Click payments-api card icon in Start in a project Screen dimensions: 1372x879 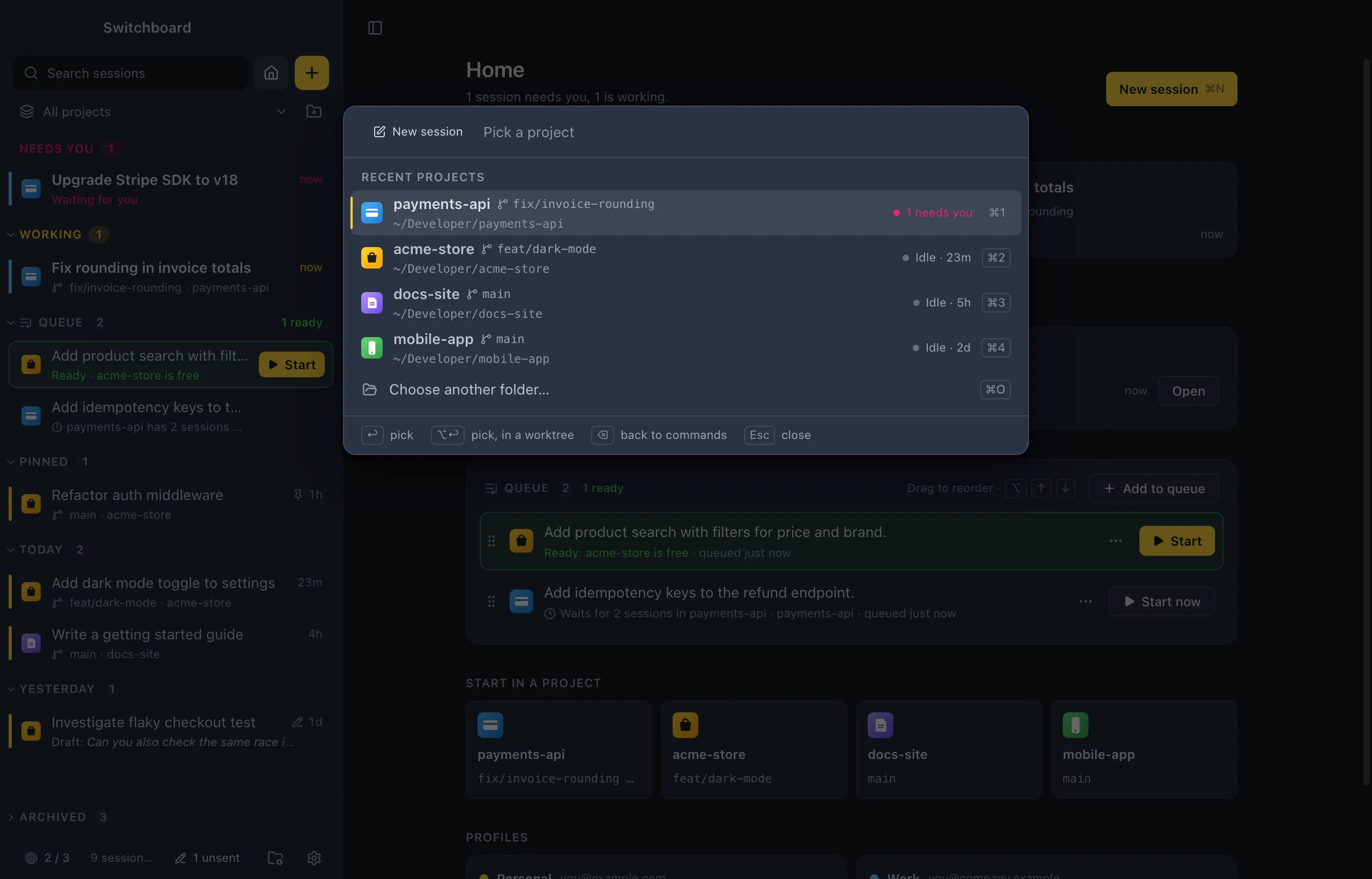[490, 725]
